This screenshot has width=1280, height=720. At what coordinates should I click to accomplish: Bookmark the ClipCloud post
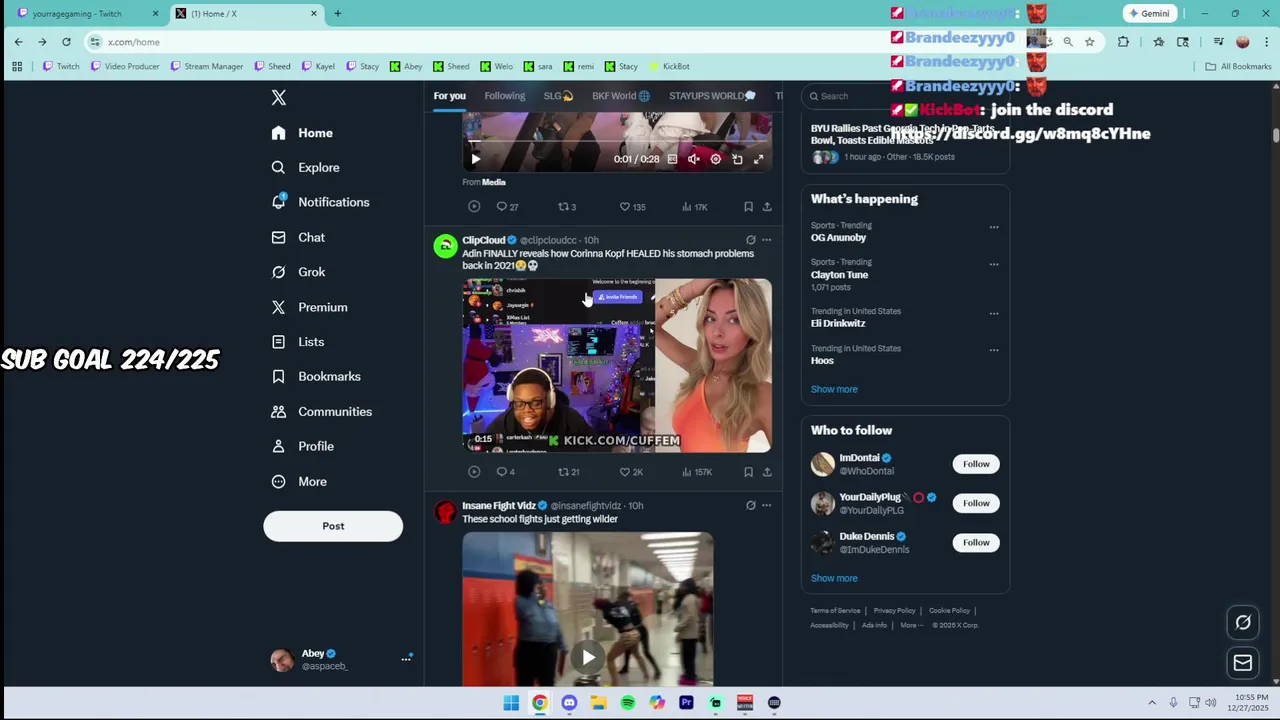pyautogui.click(x=748, y=472)
